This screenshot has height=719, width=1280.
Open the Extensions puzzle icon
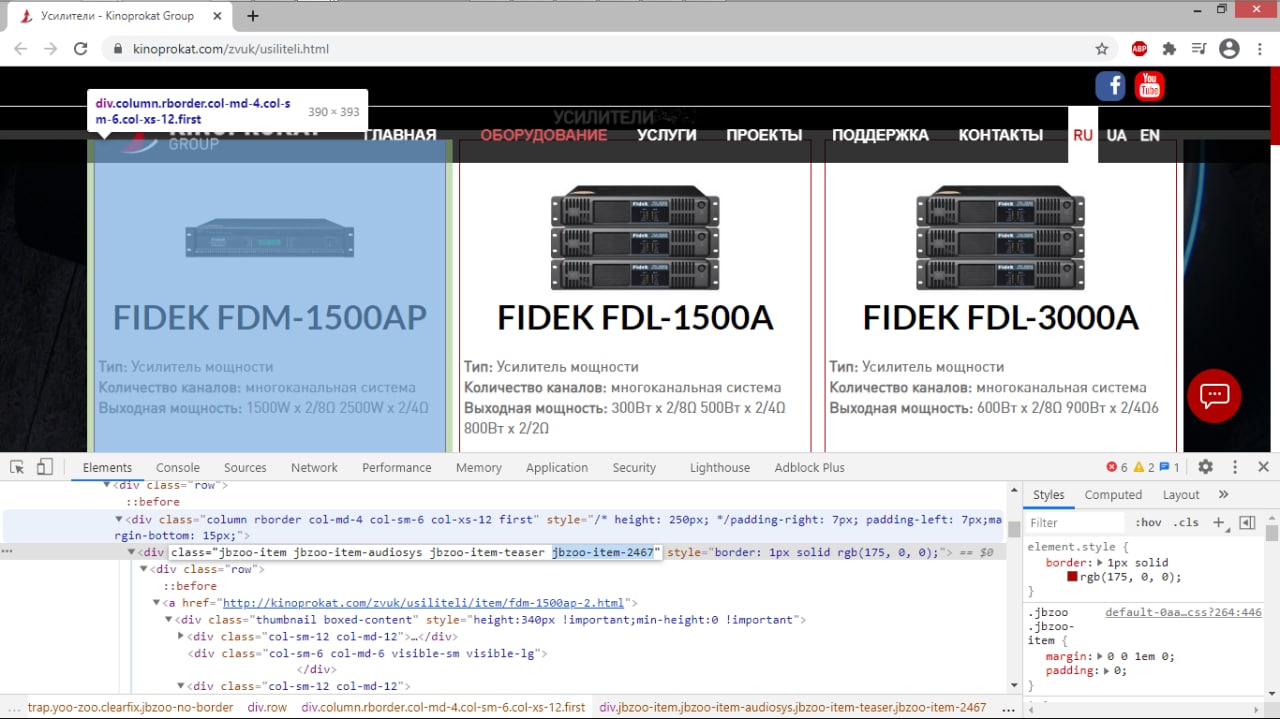(1169, 49)
